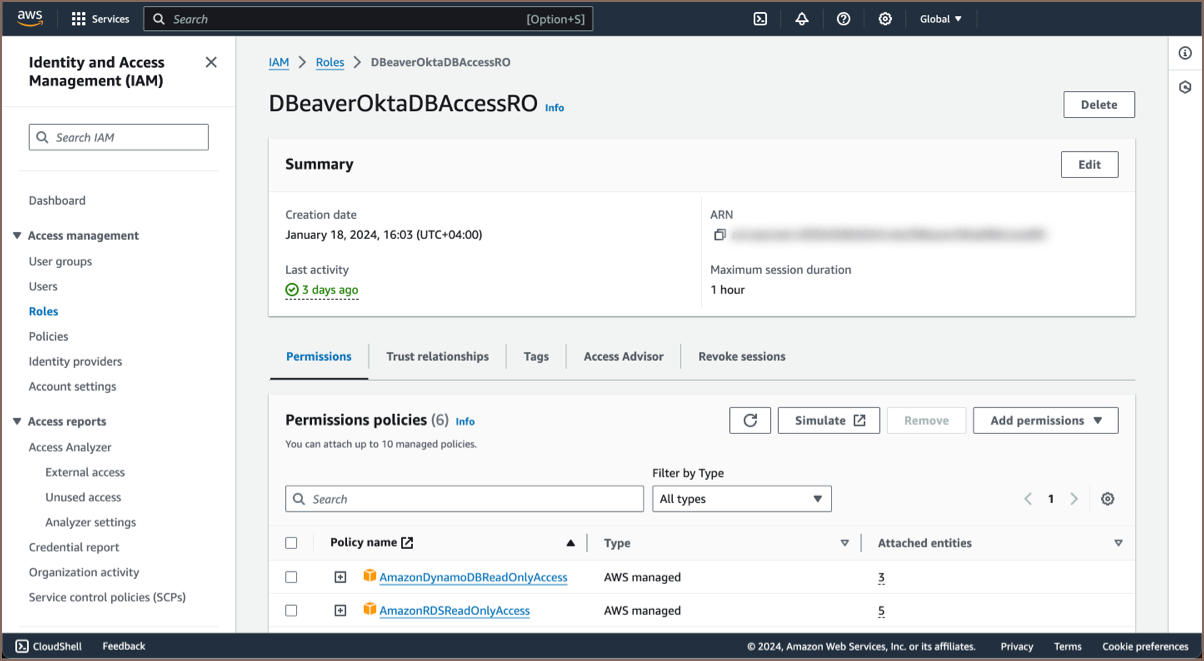Open the table preferences gear icon

click(1107, 499)
